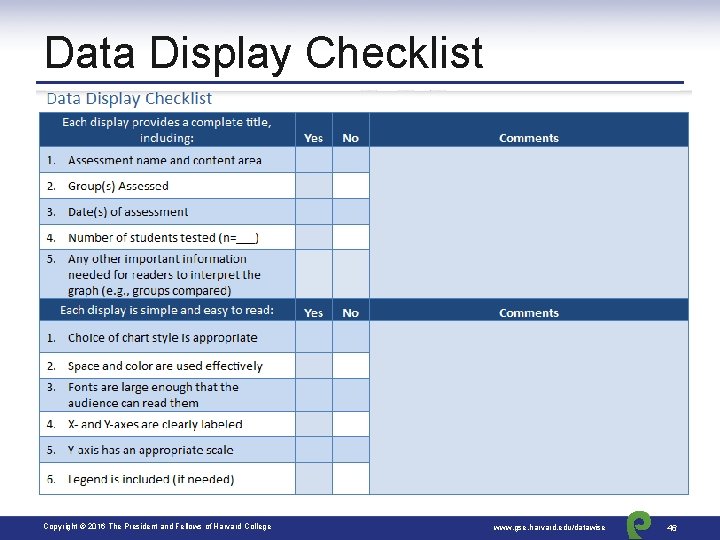720x540 pixels.
Task: Select 'X- and Y-axes are clearly labeled' text
Action: click(x=155, y=424)
